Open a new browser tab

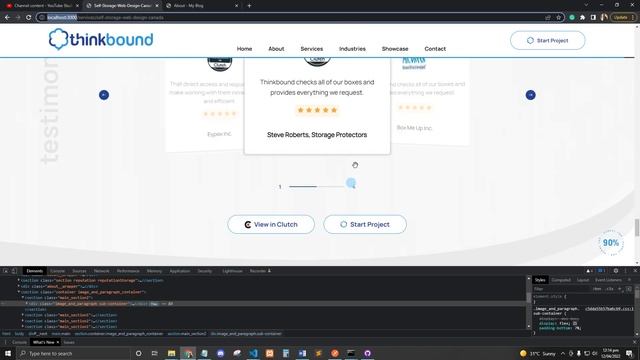coord(249,6)
